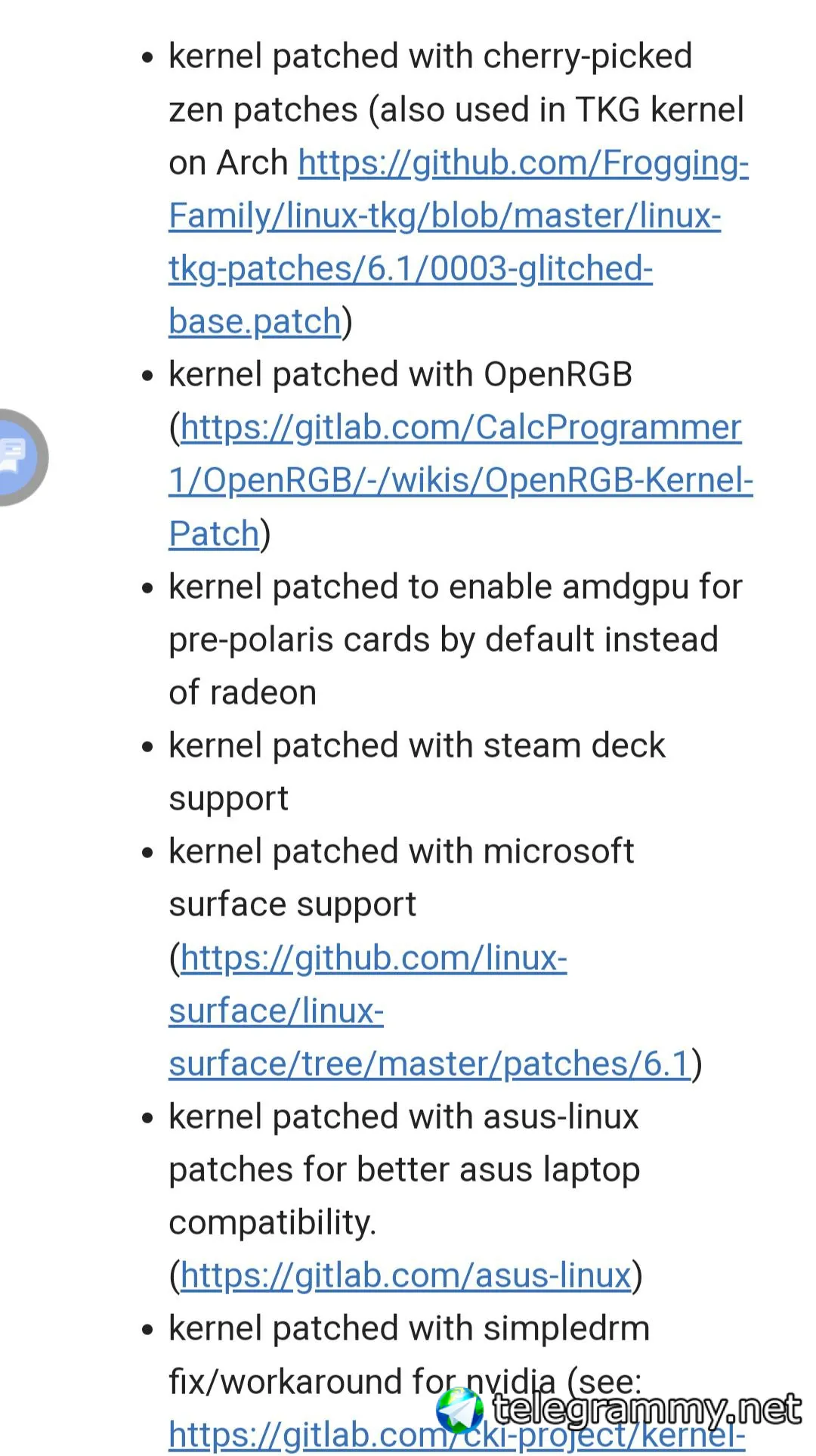Screen dimensions: 816x1456
Task: Click the 'kernel patched with cherry-picked' text
Action: [431, 56]
